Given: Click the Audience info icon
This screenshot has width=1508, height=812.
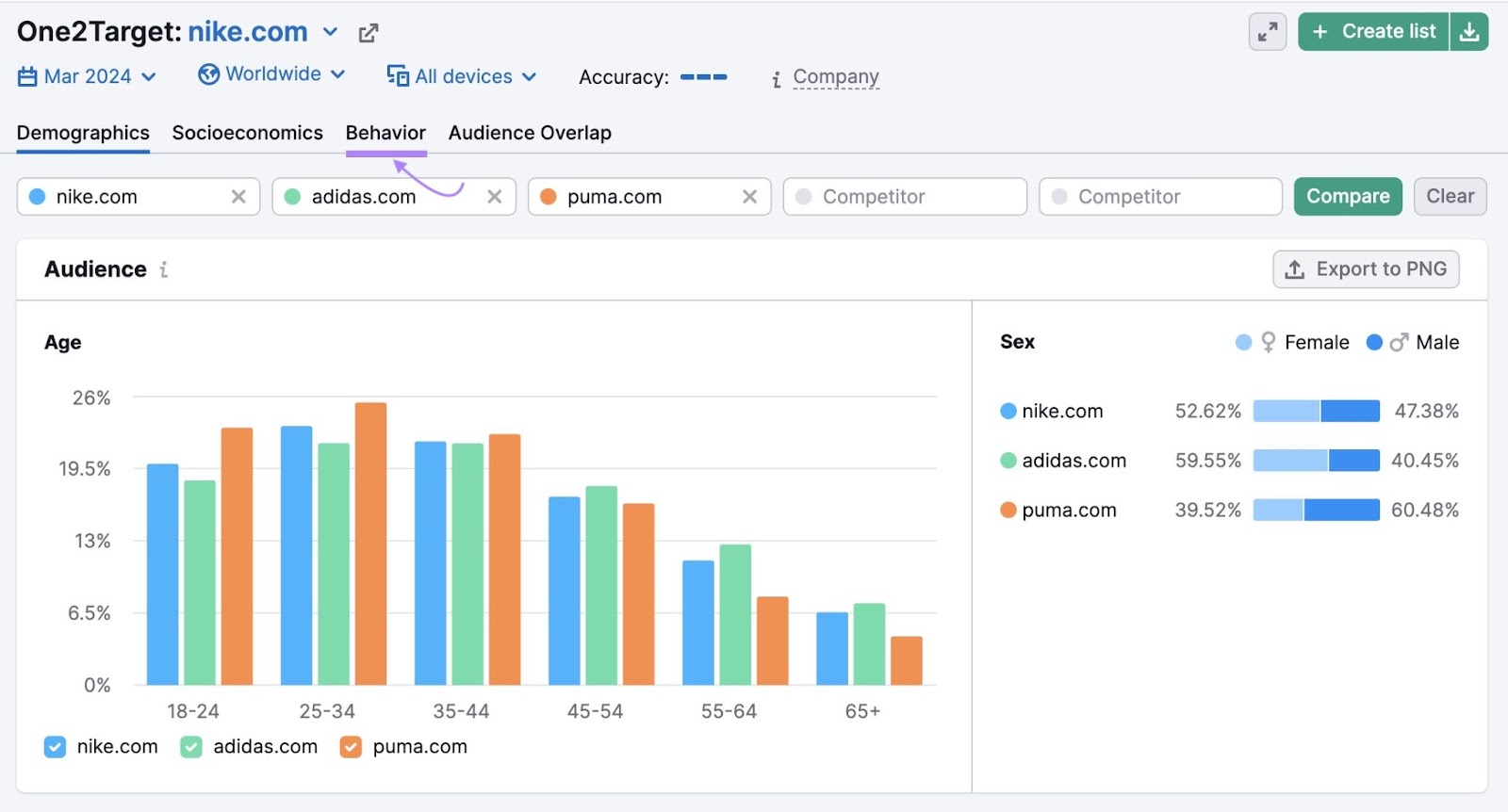Looking at the screenshot, I should click(x=164, y=269).
